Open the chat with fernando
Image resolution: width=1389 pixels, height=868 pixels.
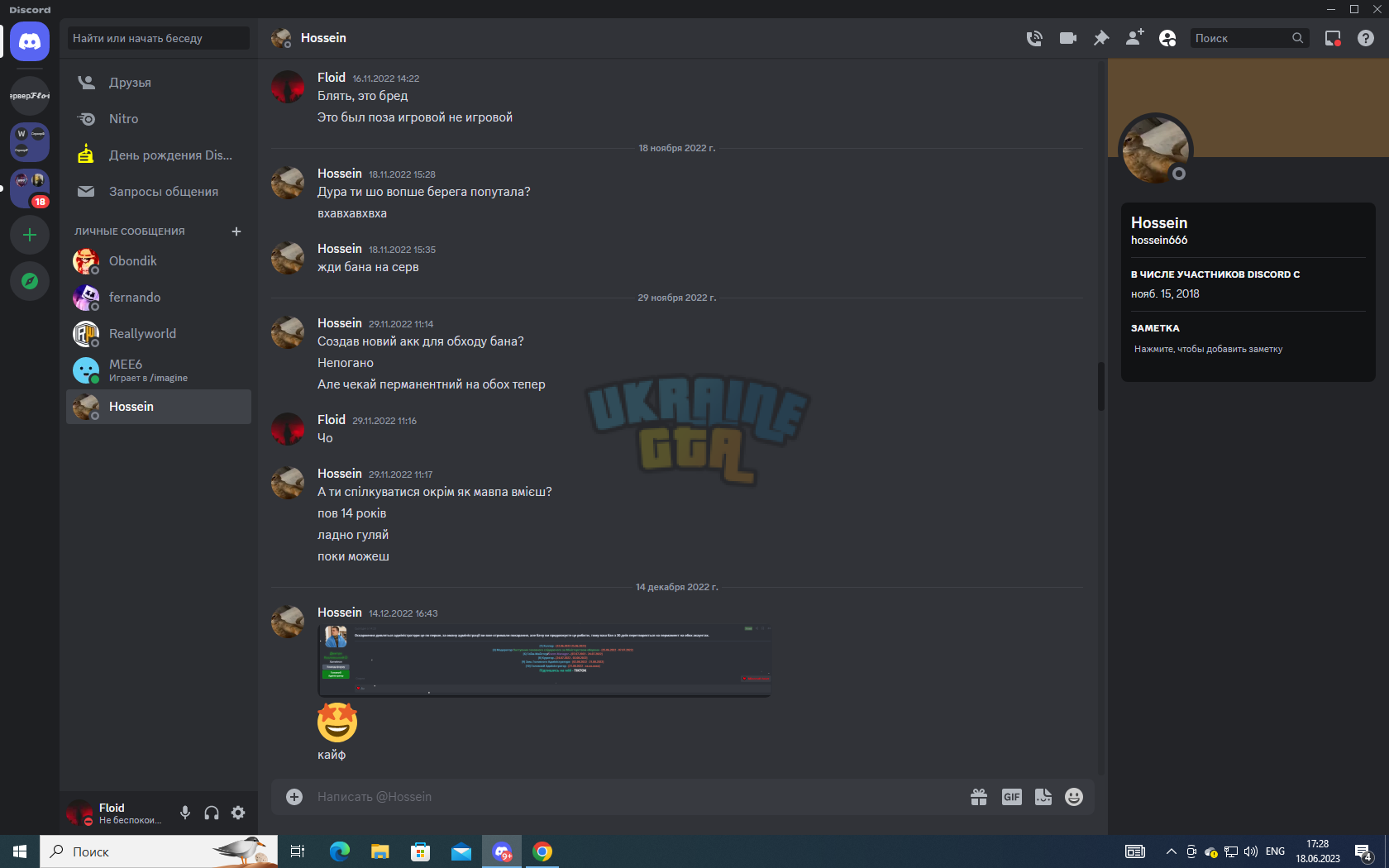pyautogui.click(x=159, y=298)
